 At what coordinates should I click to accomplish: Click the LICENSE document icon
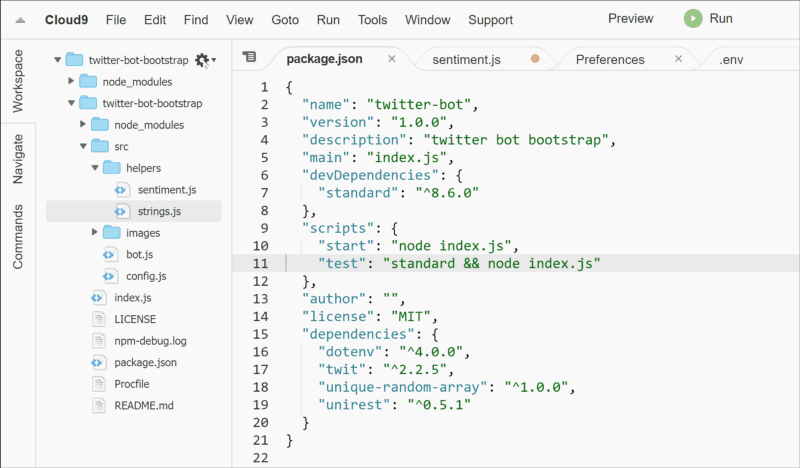(98, 319)
